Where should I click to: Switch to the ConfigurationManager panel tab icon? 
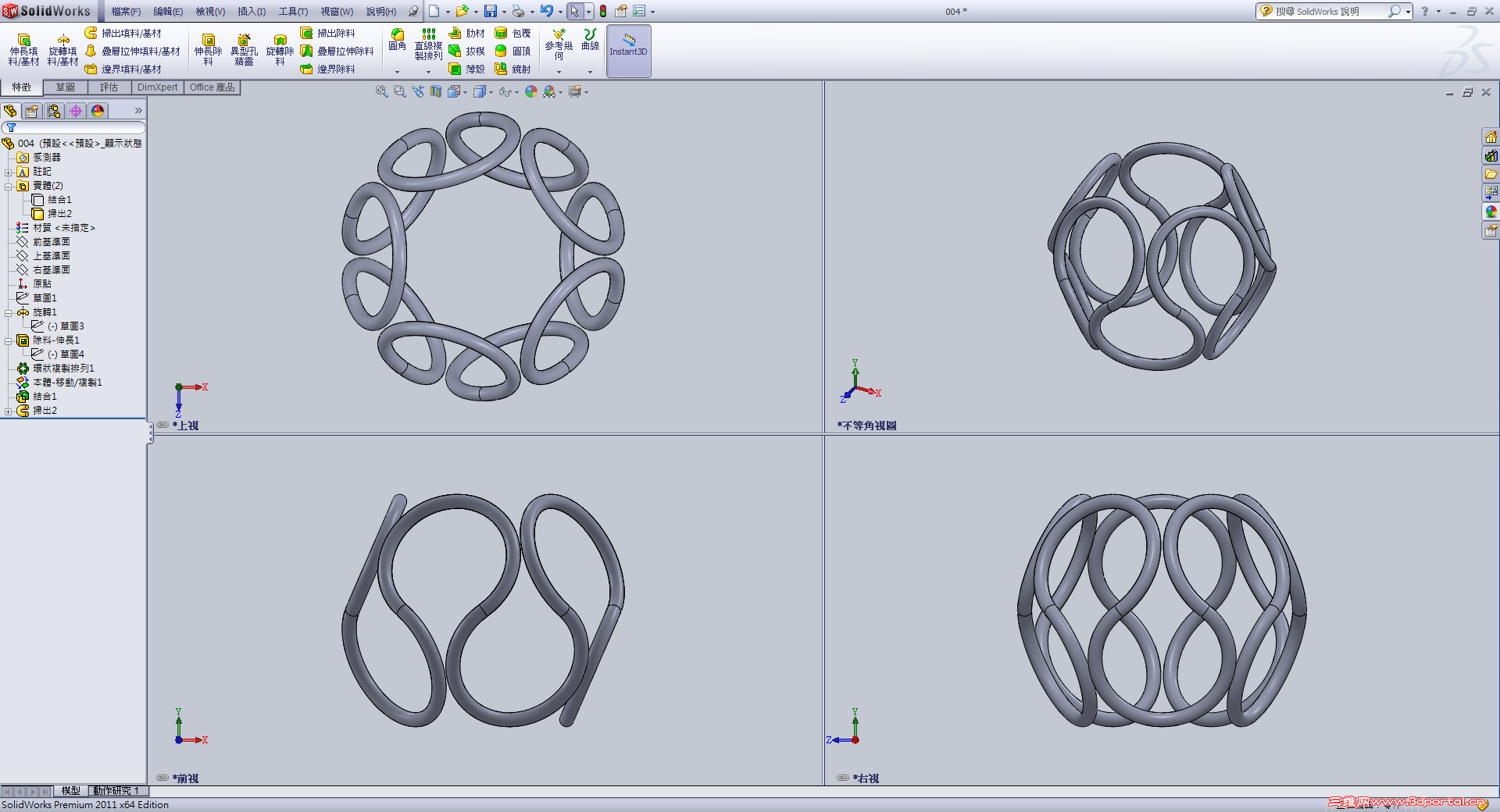click(54, 111)
